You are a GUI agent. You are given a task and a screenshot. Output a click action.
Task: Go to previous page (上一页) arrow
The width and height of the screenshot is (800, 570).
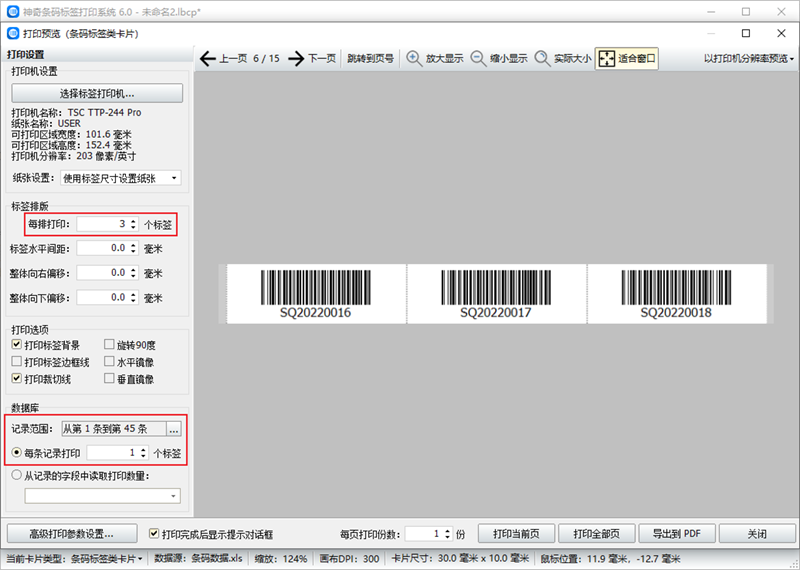tap(207, 59)
